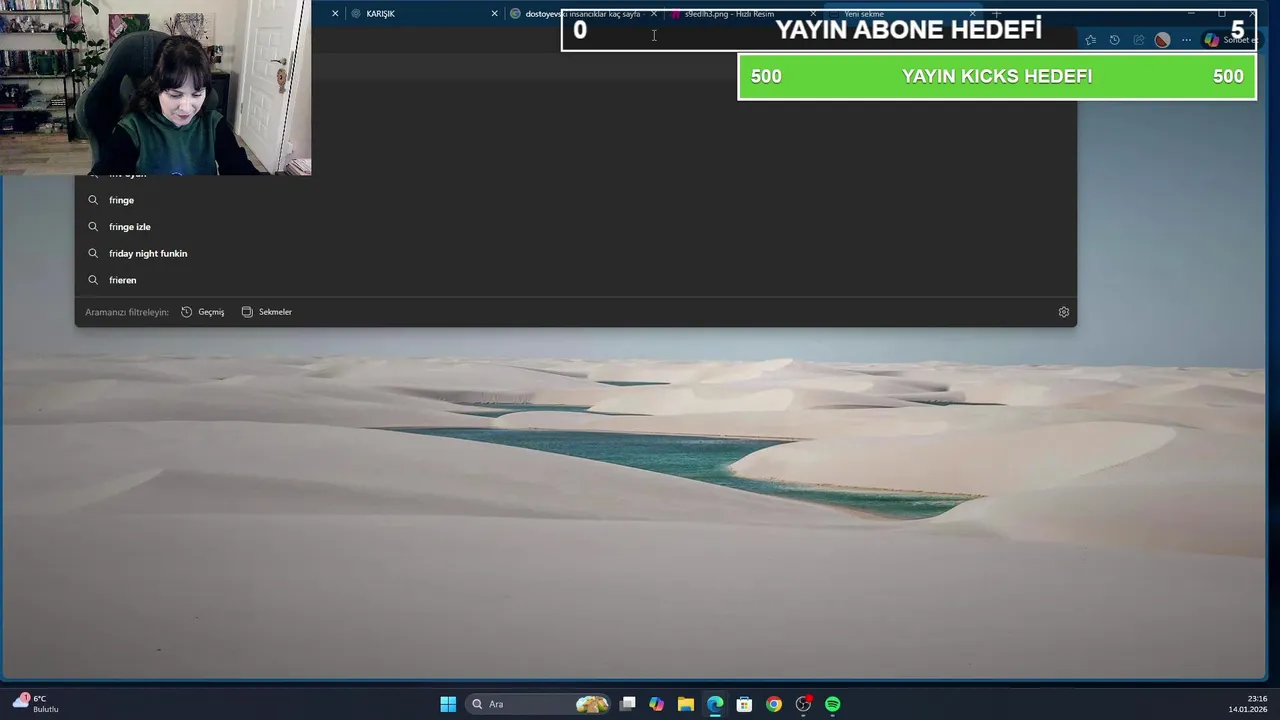Screen dimensions: 1280x720
Task: Click the Sekmeler tabs icon
Action: pyautogui.click(x=247, y=312)
